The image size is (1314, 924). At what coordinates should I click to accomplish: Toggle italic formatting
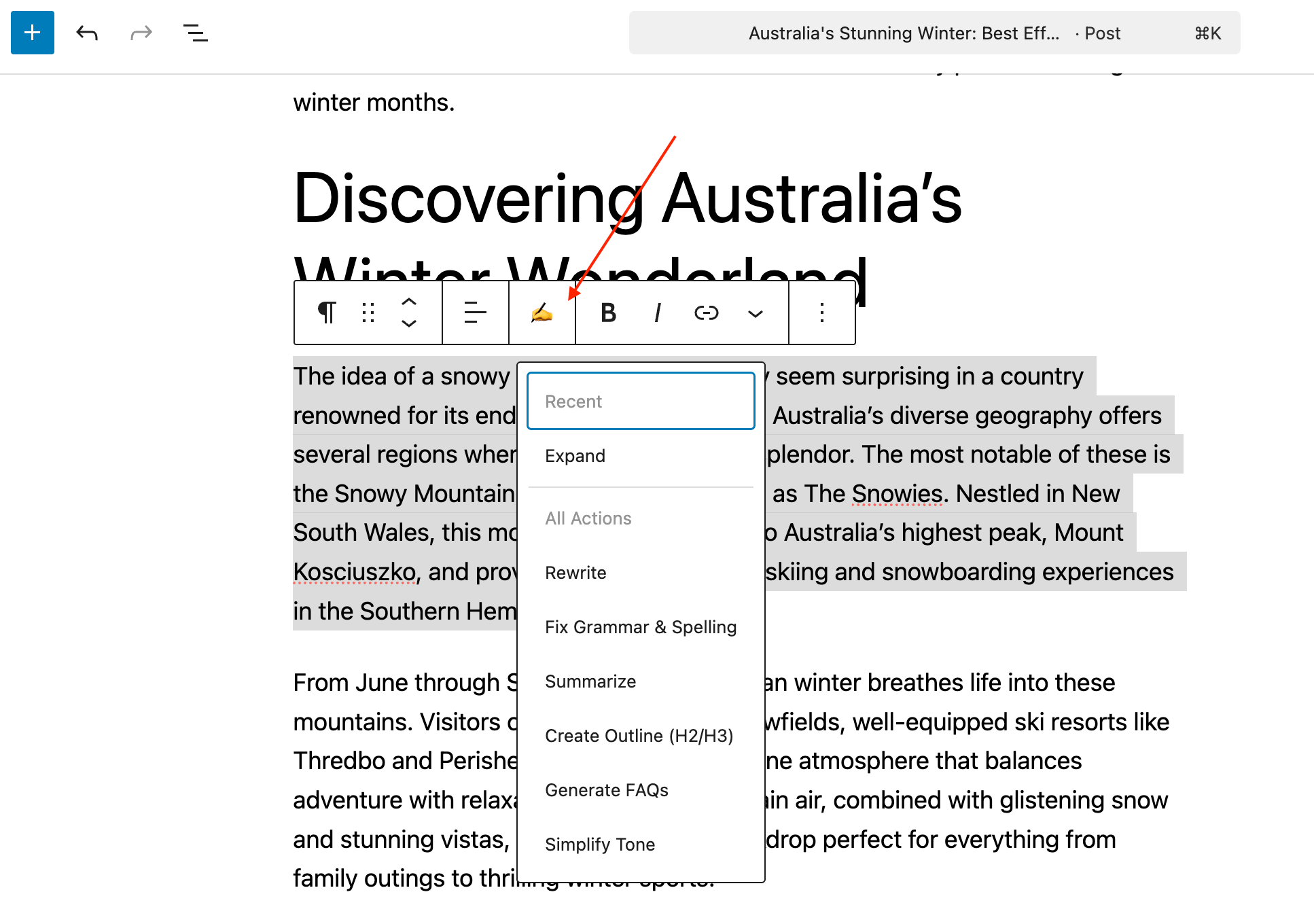(x=657, y=313)
